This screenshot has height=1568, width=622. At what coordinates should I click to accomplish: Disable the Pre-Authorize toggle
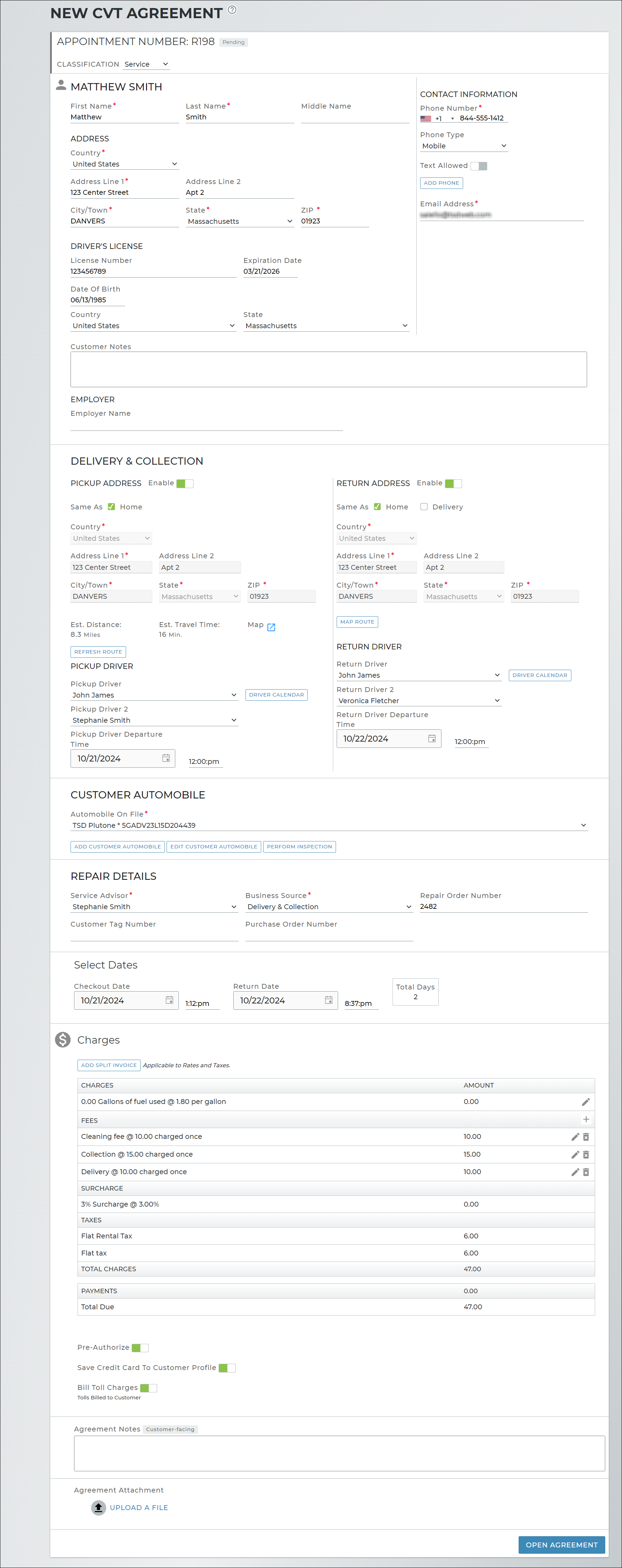click(140, 1348)
